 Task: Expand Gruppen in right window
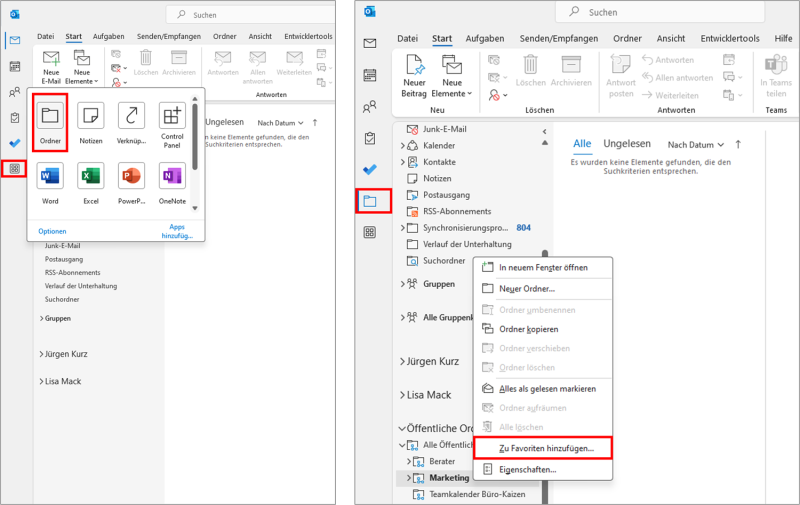[403, 284]
